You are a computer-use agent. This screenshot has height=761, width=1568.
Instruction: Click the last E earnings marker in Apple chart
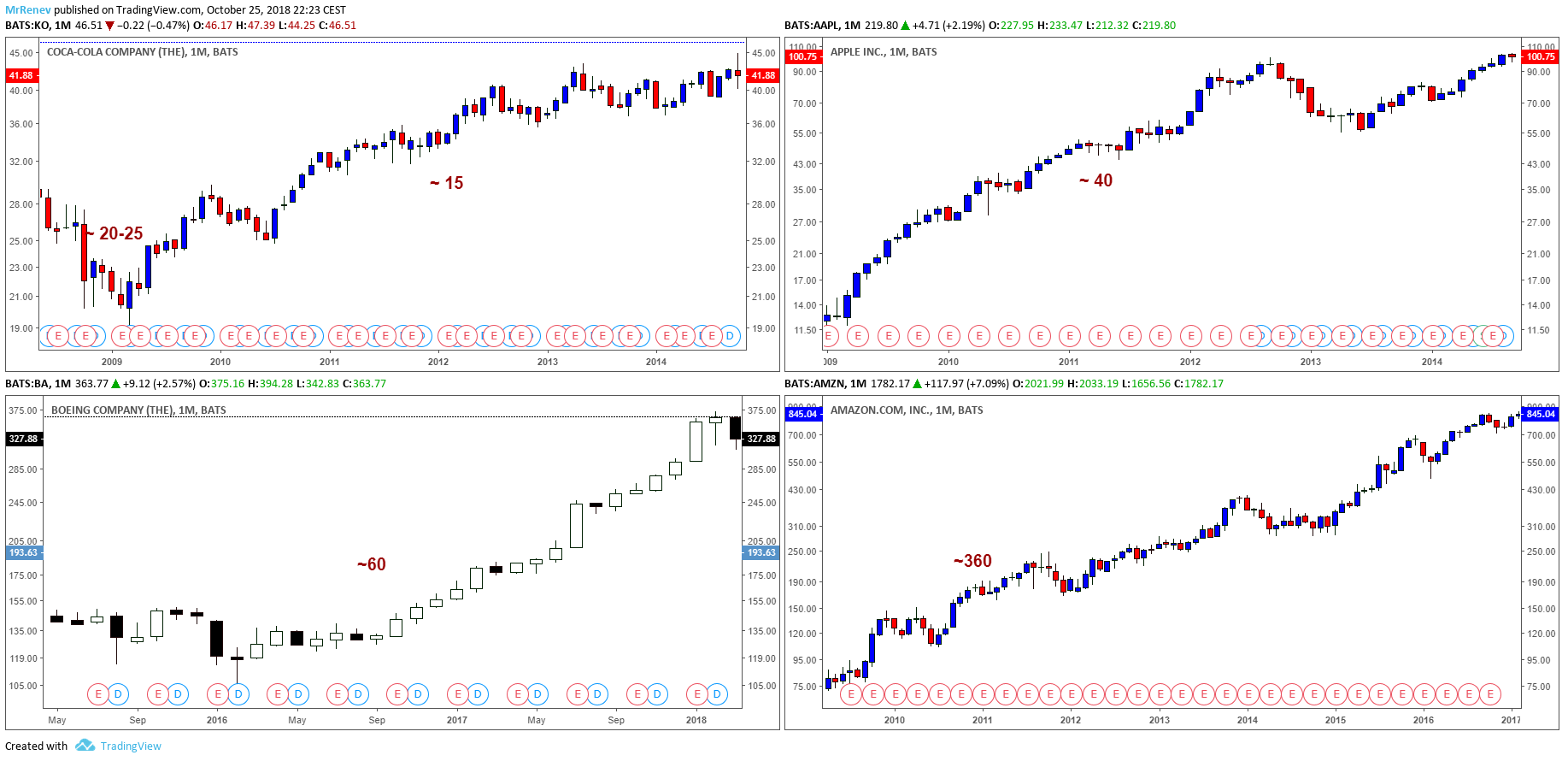pyautogui.click(x=1493, y=336)
